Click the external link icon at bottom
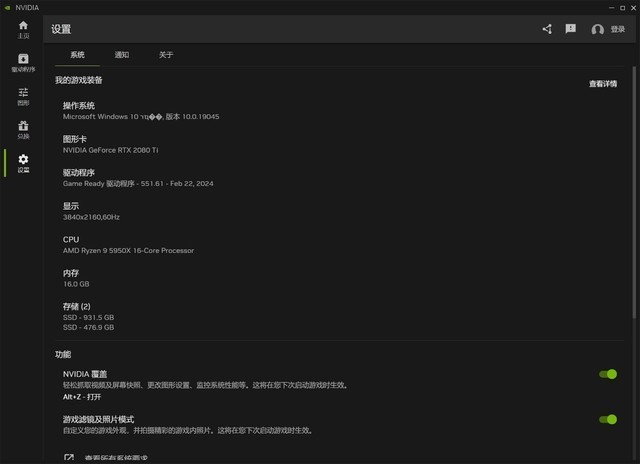 69,458
